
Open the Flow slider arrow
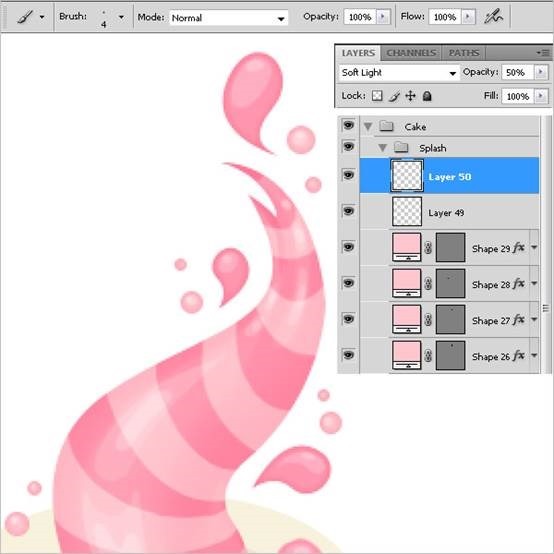pos(468,17)
